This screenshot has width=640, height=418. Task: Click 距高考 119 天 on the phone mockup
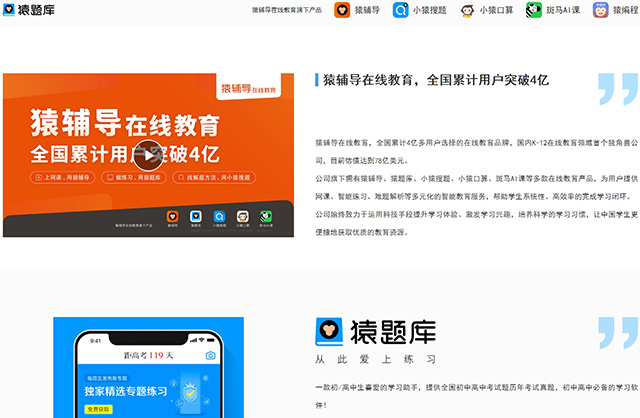click(149, 356)
